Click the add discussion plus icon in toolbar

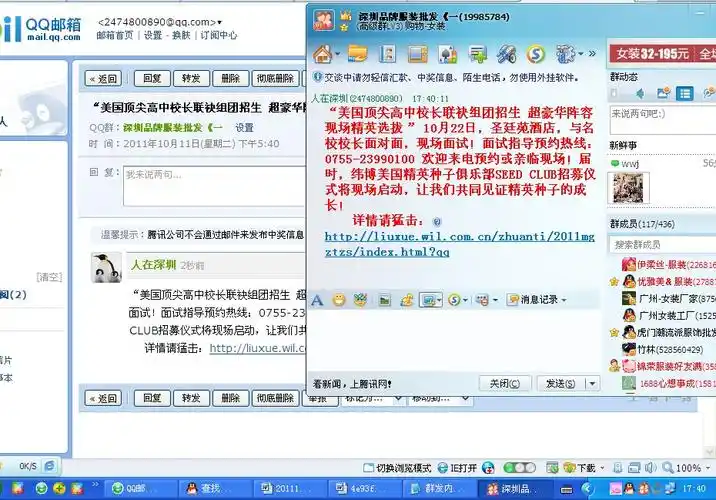pos(478,54)
